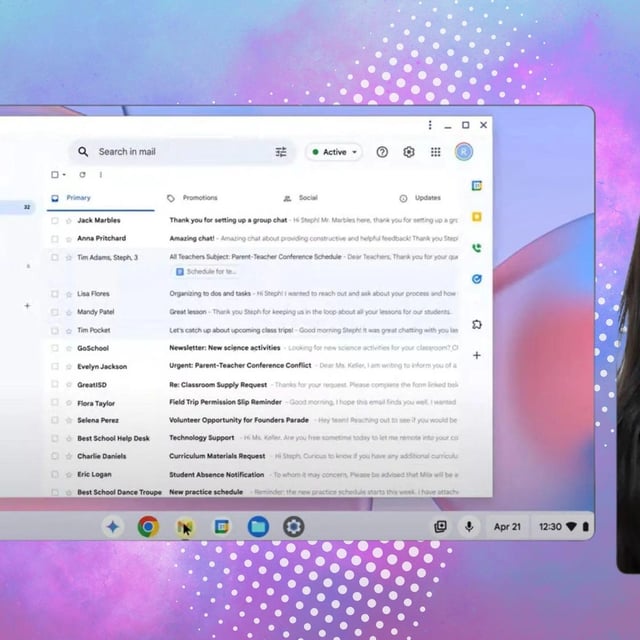Image resolution: width=640 pixels, height=640 pixels.
Task: Open the Schedule attachment chip
Action: 206,271
